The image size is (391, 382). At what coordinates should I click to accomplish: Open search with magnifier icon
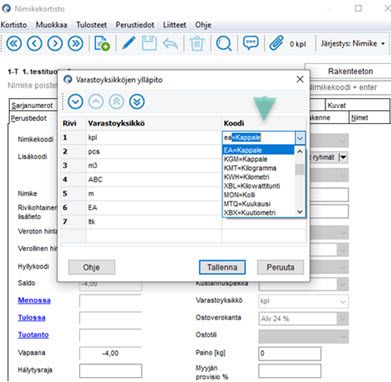click(224, 44)
